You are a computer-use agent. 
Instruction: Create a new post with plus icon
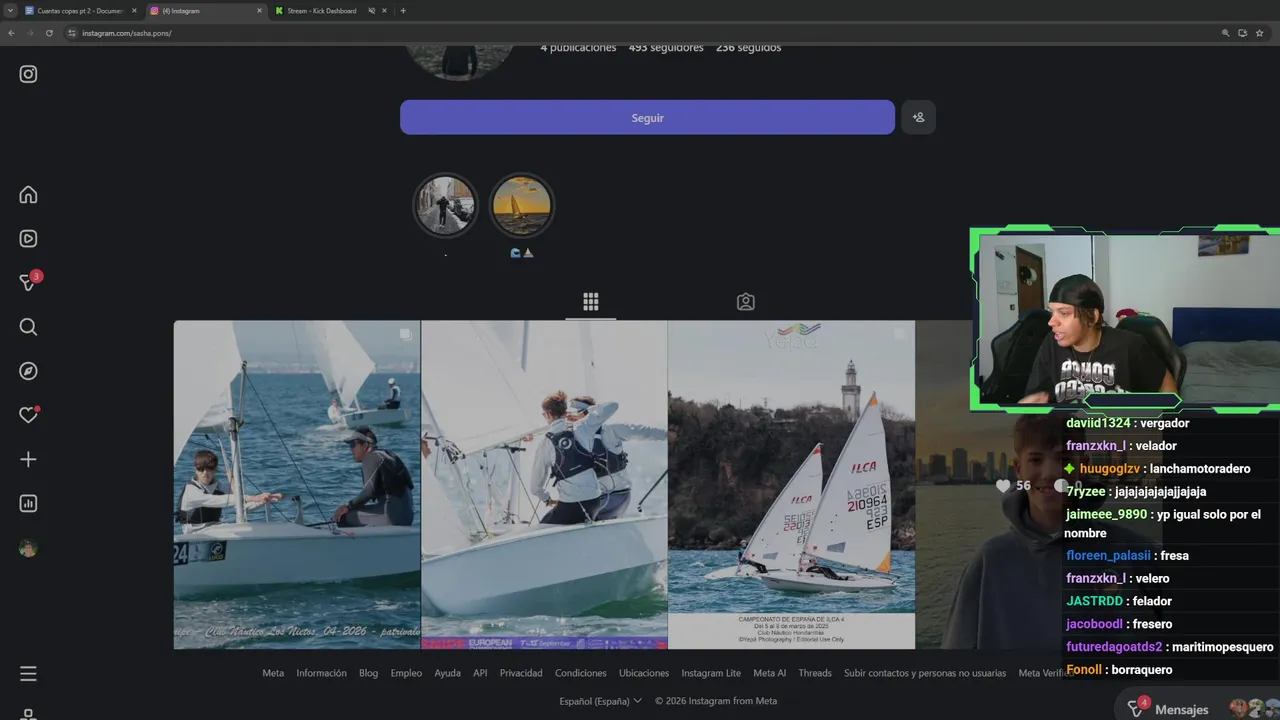(x=28, y=459)
